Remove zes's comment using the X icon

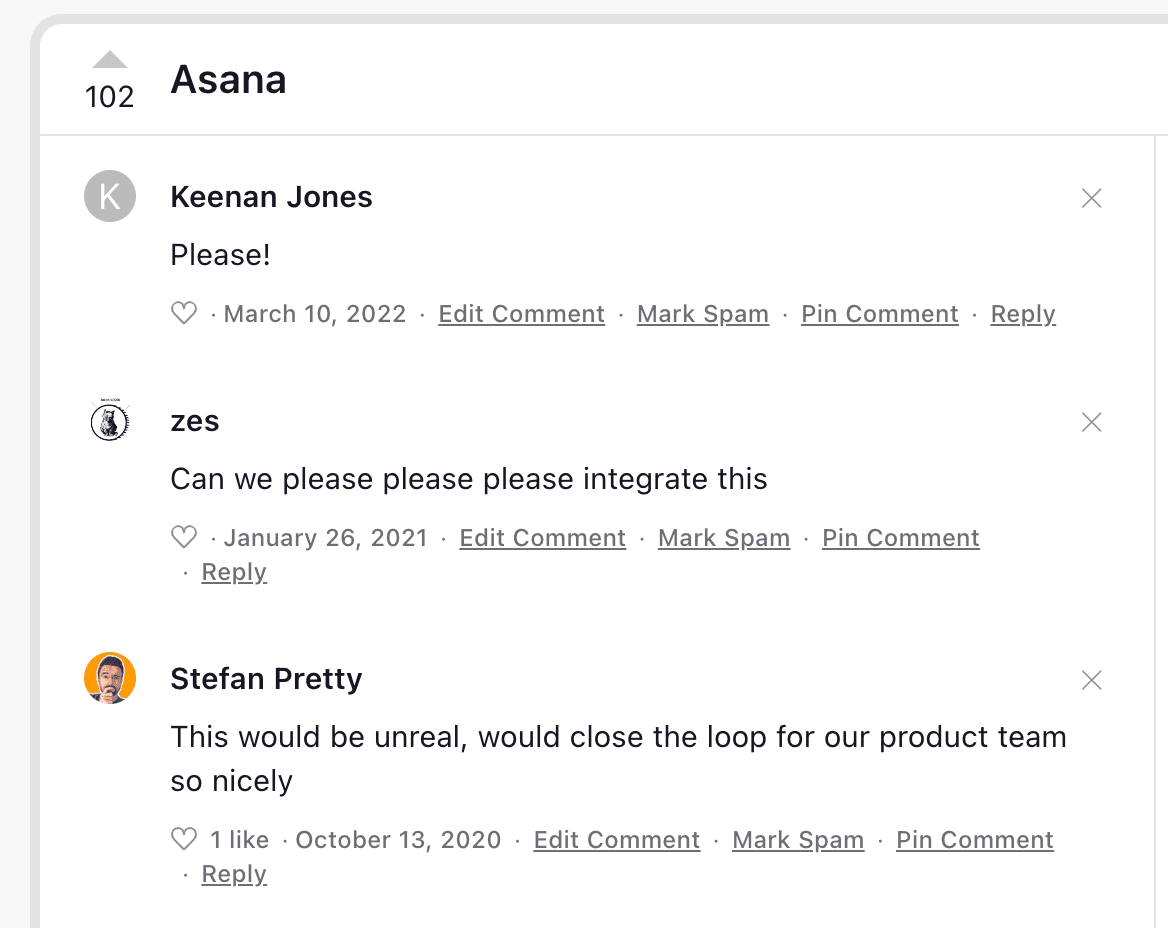click(x=1091, y=422)
